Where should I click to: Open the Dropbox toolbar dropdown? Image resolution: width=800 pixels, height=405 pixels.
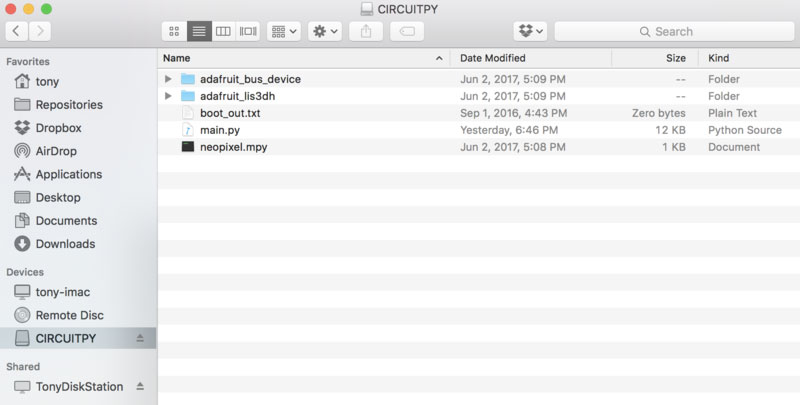530,31
